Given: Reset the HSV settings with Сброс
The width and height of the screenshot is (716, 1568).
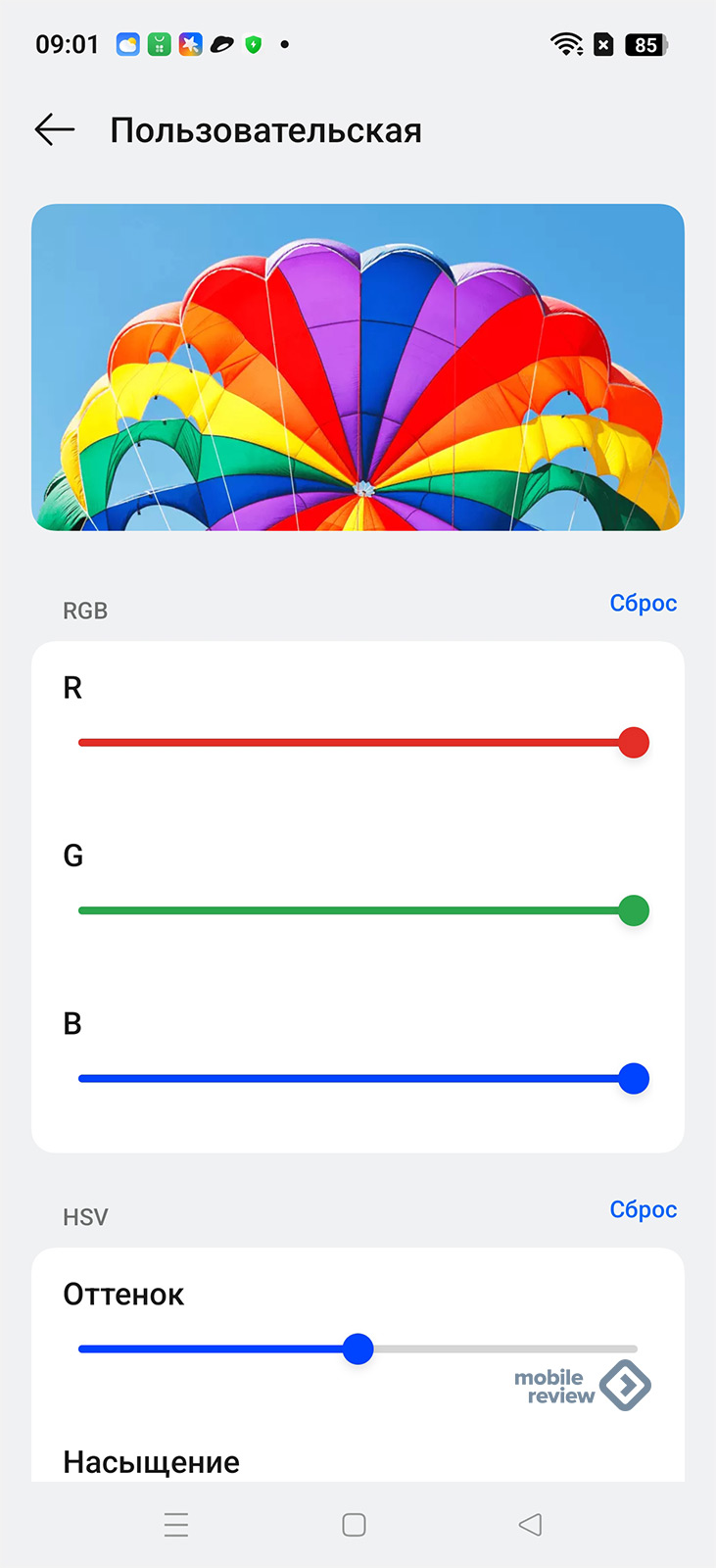Looking at the screenshot, I should [x=643, y=1210].
